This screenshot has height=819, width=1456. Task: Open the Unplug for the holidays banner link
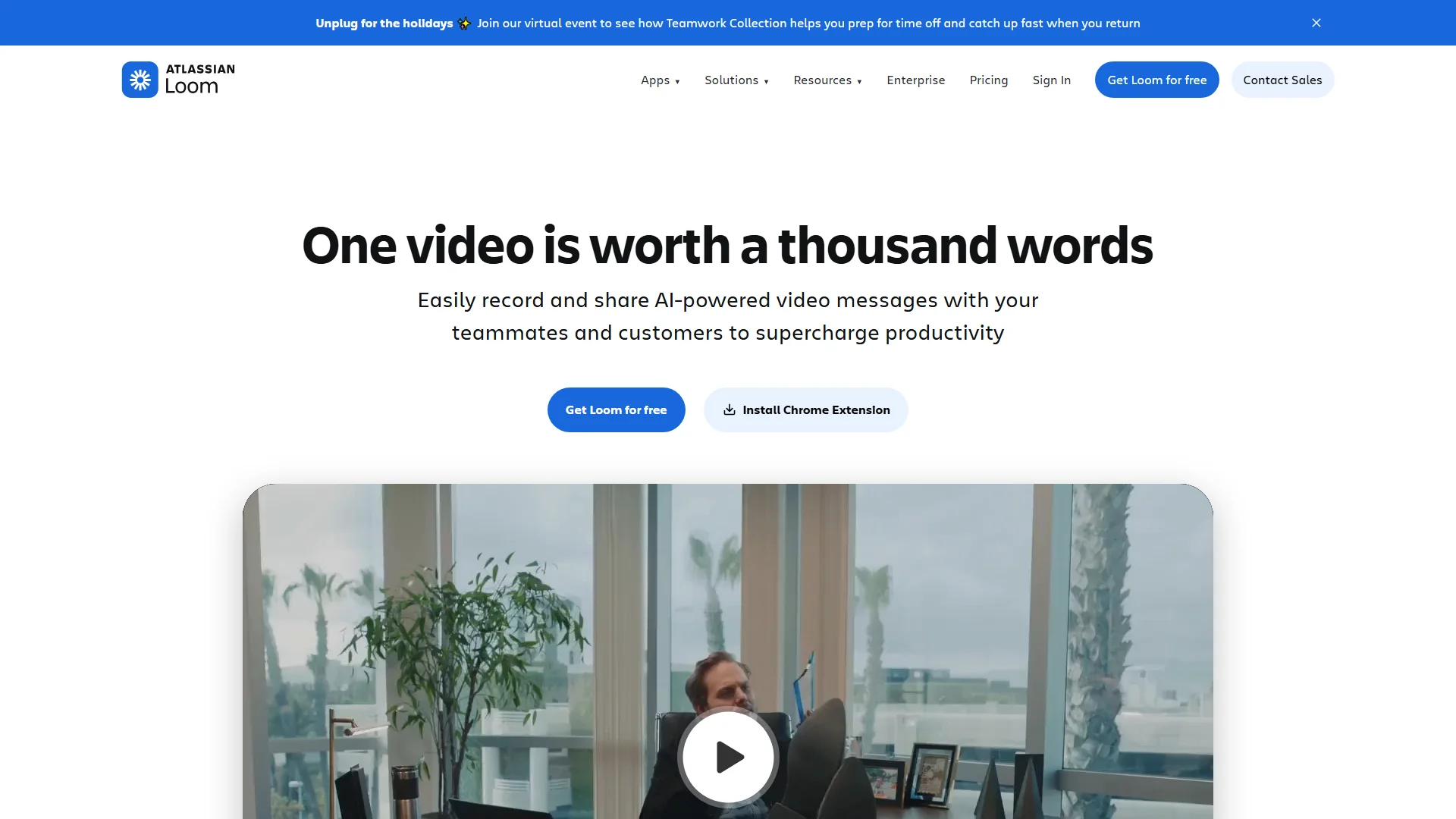coord(384,24)
